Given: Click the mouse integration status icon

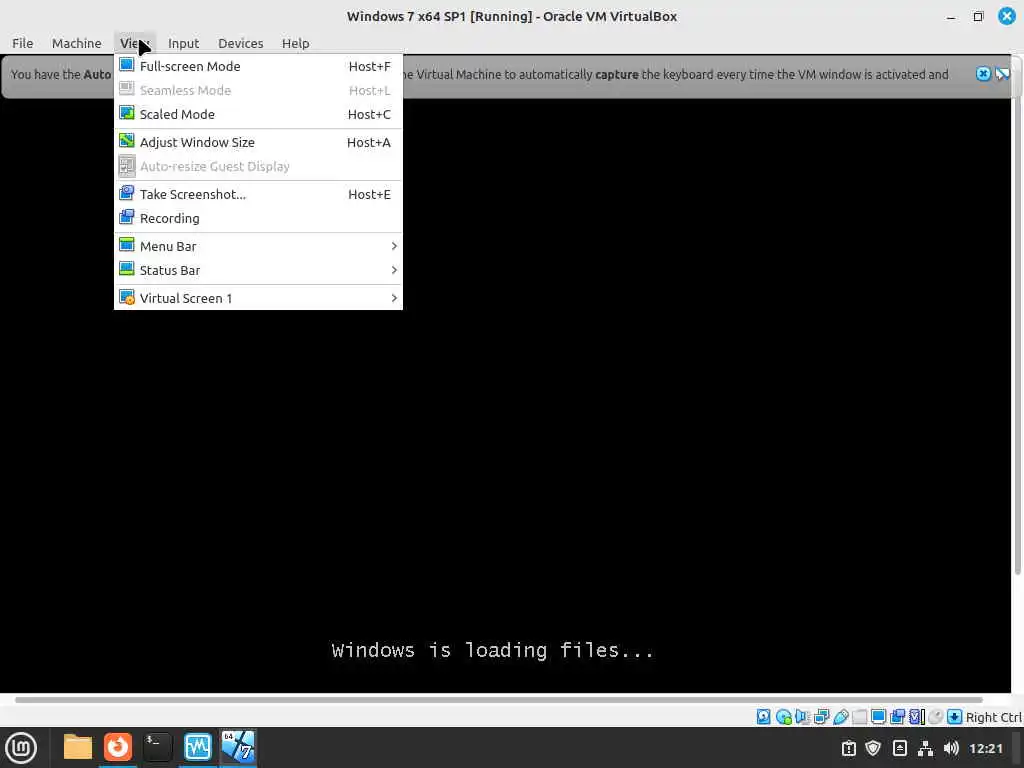Looking at the screenshot, I should [936, 717].
